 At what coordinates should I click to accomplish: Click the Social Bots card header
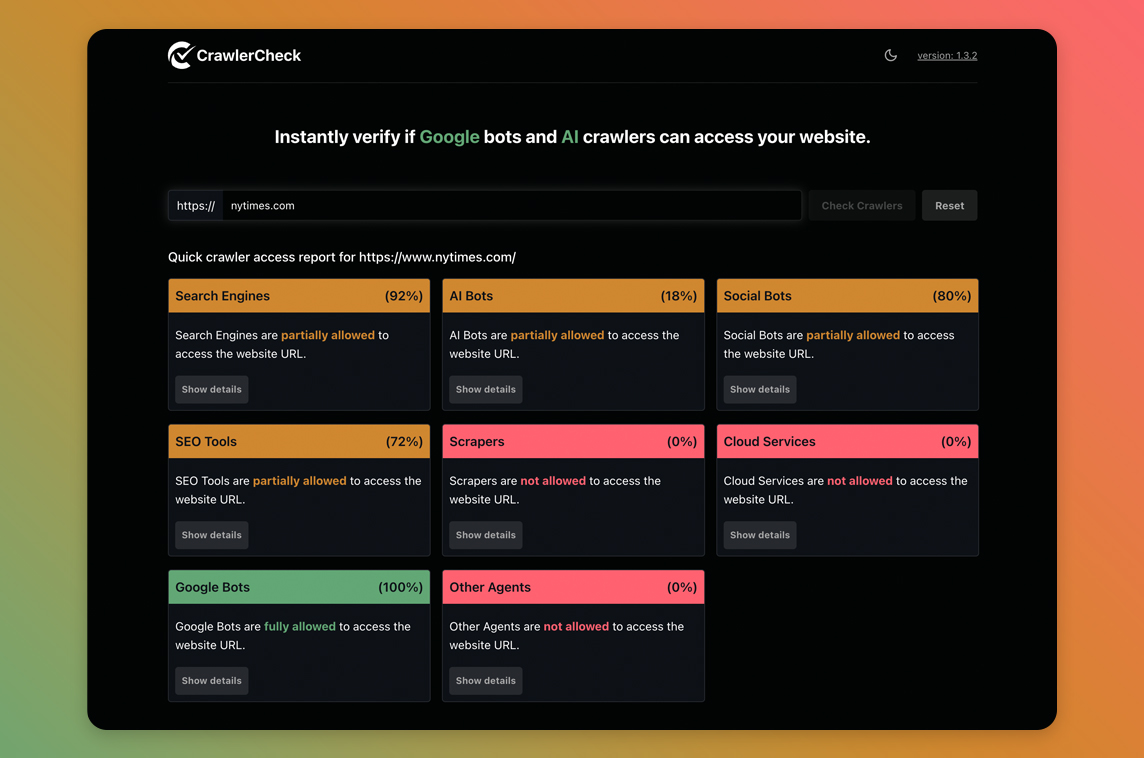(x=847, y=296)
